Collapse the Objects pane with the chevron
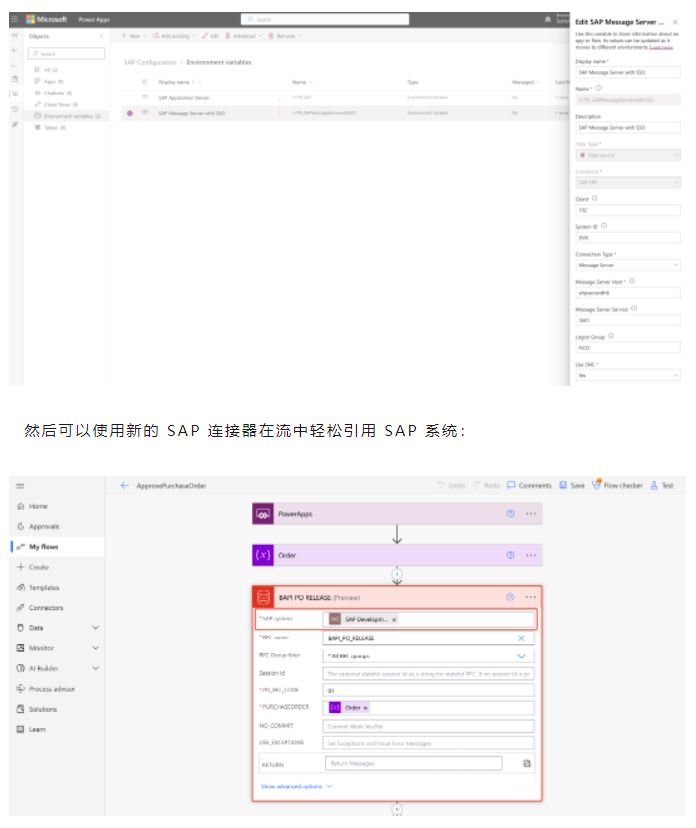Image resolution: width=696 pixels, height=828 pixels. coord(101,36)
